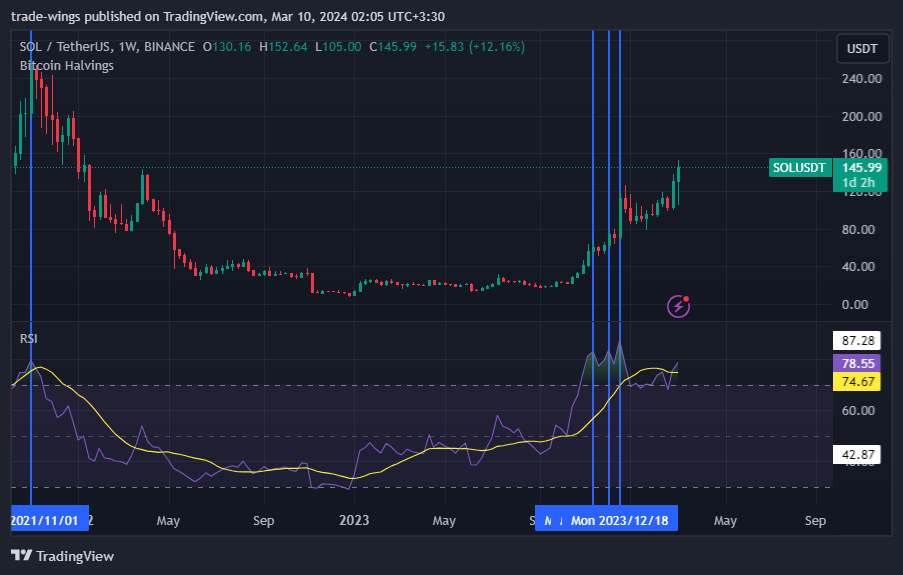Click the 145.99 current price tag

point(861,168)
